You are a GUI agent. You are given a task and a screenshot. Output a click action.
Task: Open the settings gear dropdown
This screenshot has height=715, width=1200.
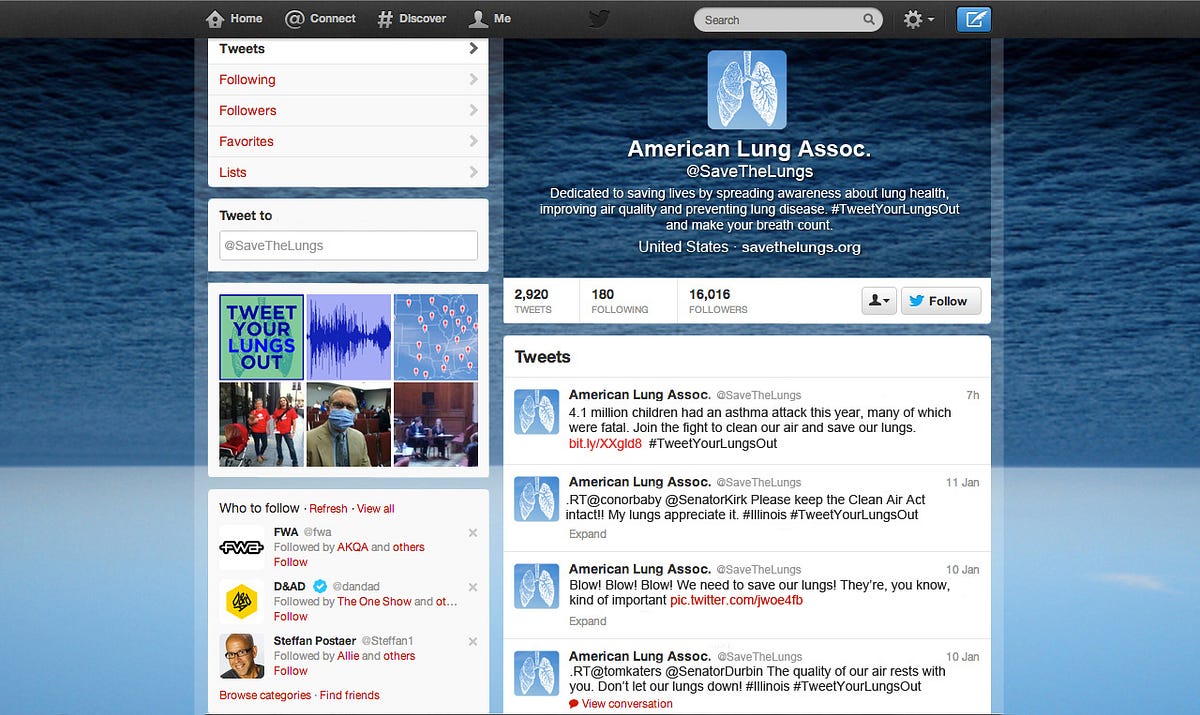(918, 19)
